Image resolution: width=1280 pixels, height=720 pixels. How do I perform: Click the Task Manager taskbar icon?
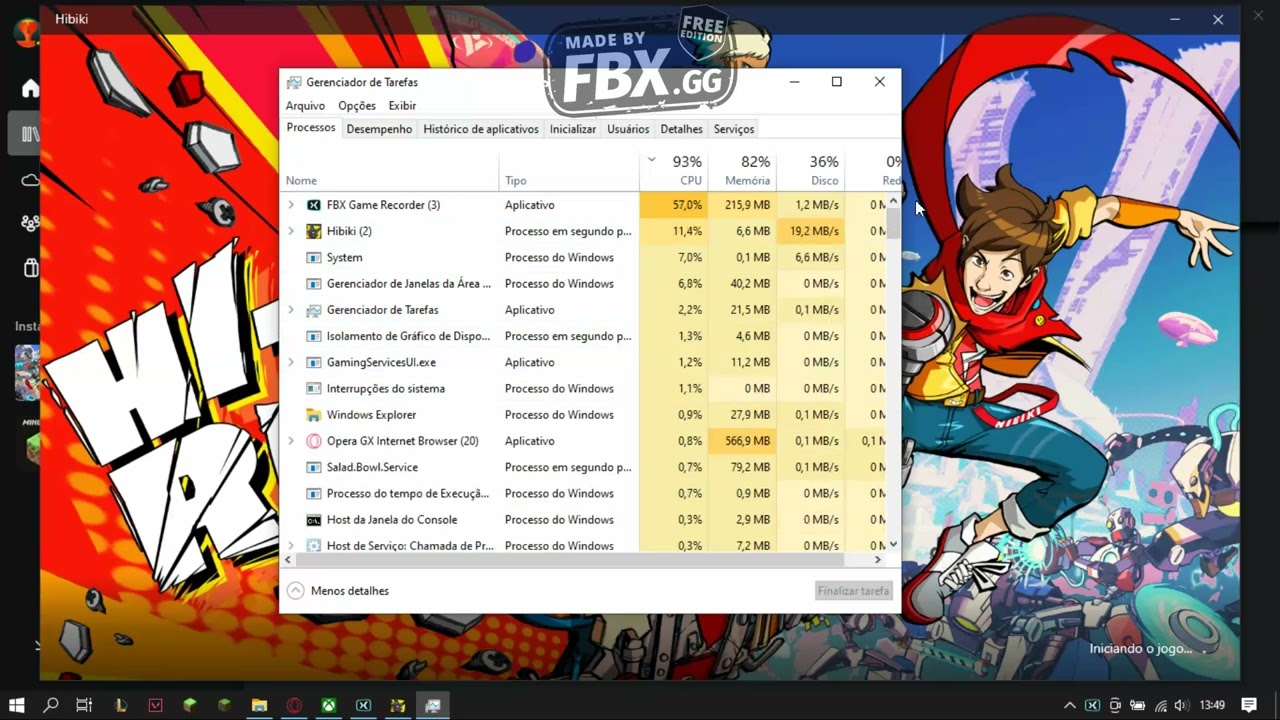click(x=432, y=705)
